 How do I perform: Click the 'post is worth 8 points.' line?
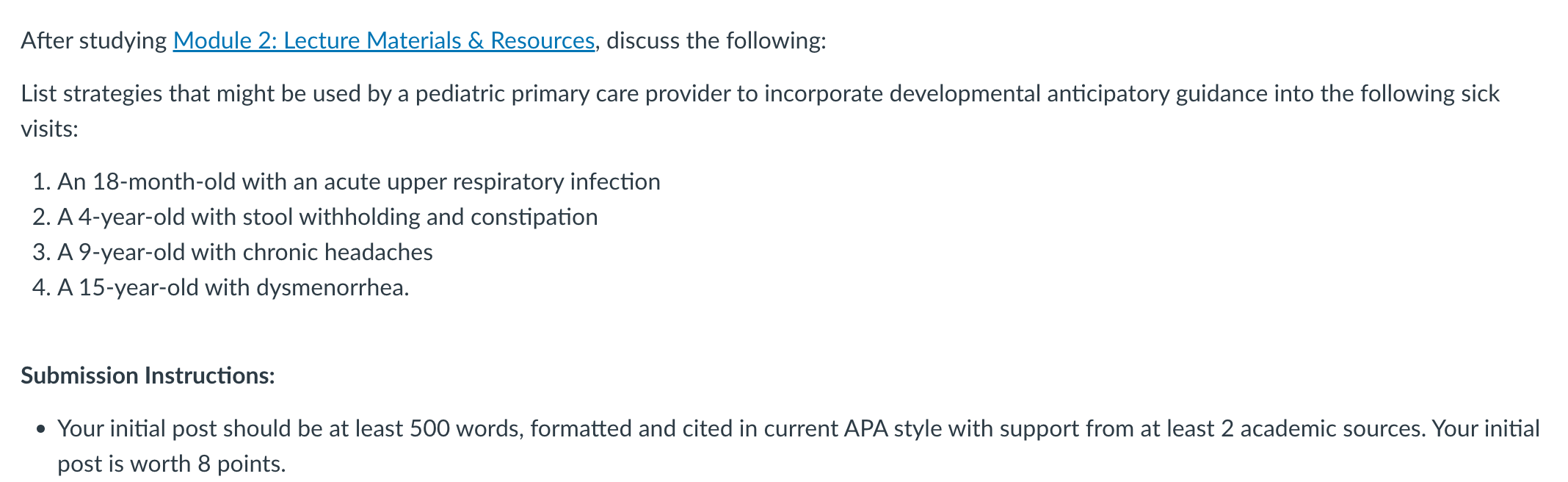click(172, 464)
